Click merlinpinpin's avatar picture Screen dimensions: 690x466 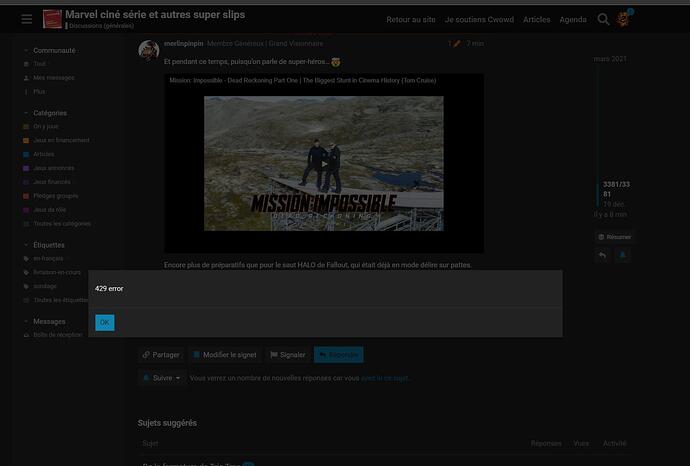point(149,50)
